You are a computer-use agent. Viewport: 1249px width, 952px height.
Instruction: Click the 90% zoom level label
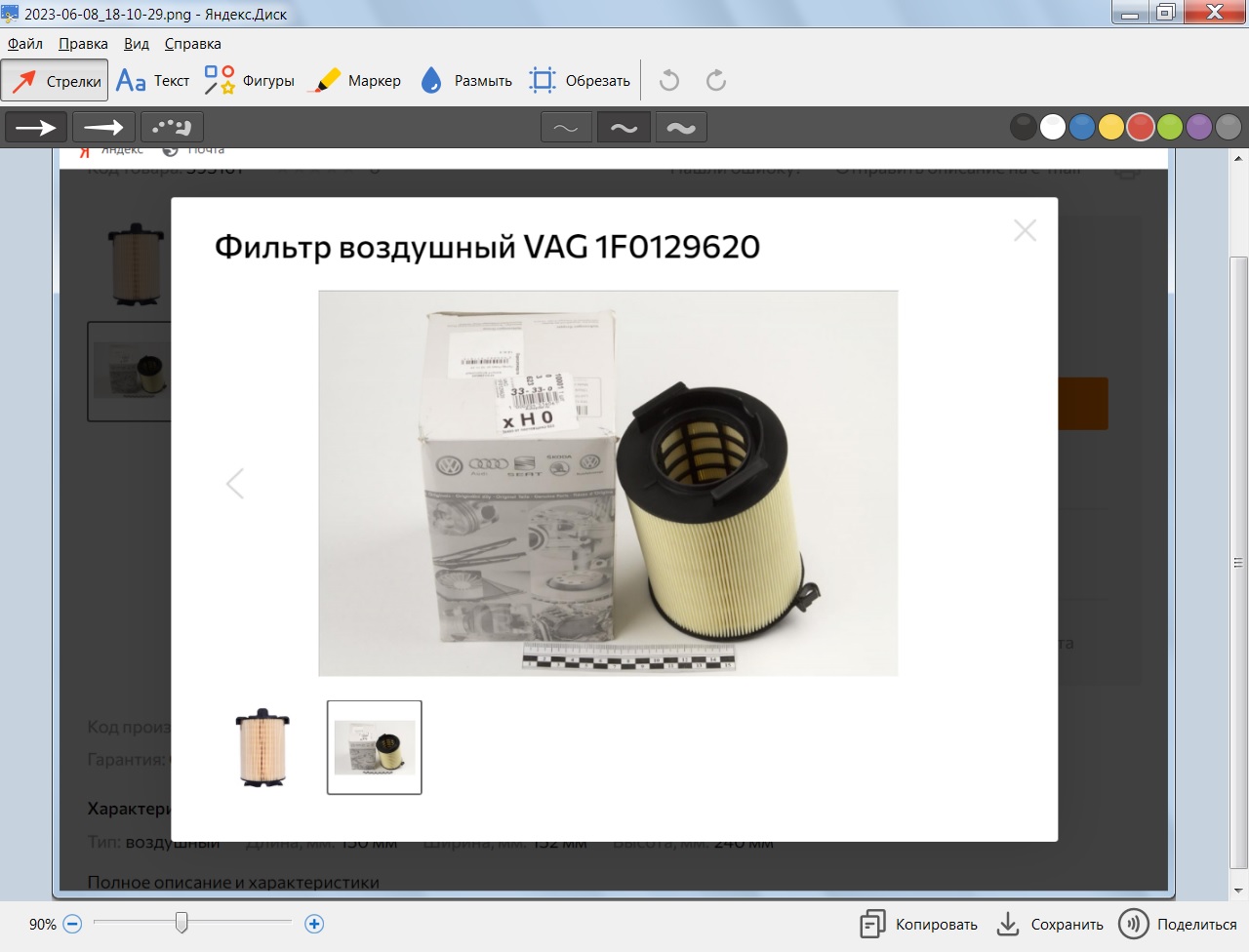coord(43,925)
